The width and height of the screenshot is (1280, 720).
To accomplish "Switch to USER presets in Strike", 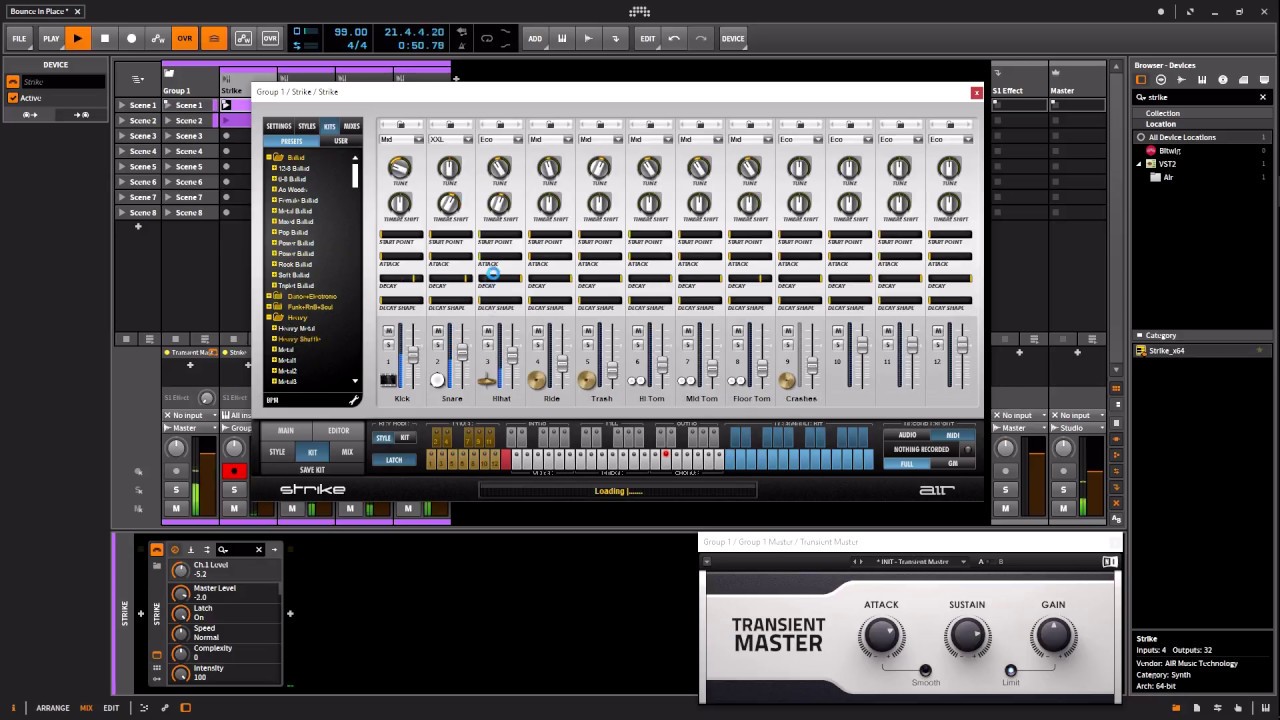I will [341, 141].
